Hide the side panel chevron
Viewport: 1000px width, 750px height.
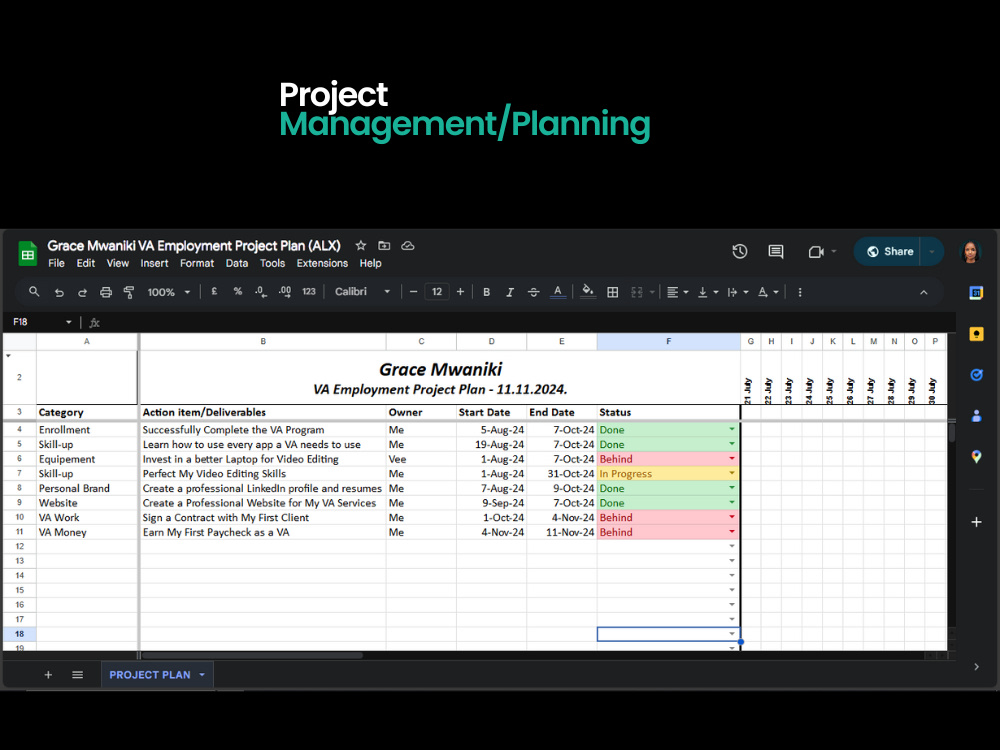[976, 666]
